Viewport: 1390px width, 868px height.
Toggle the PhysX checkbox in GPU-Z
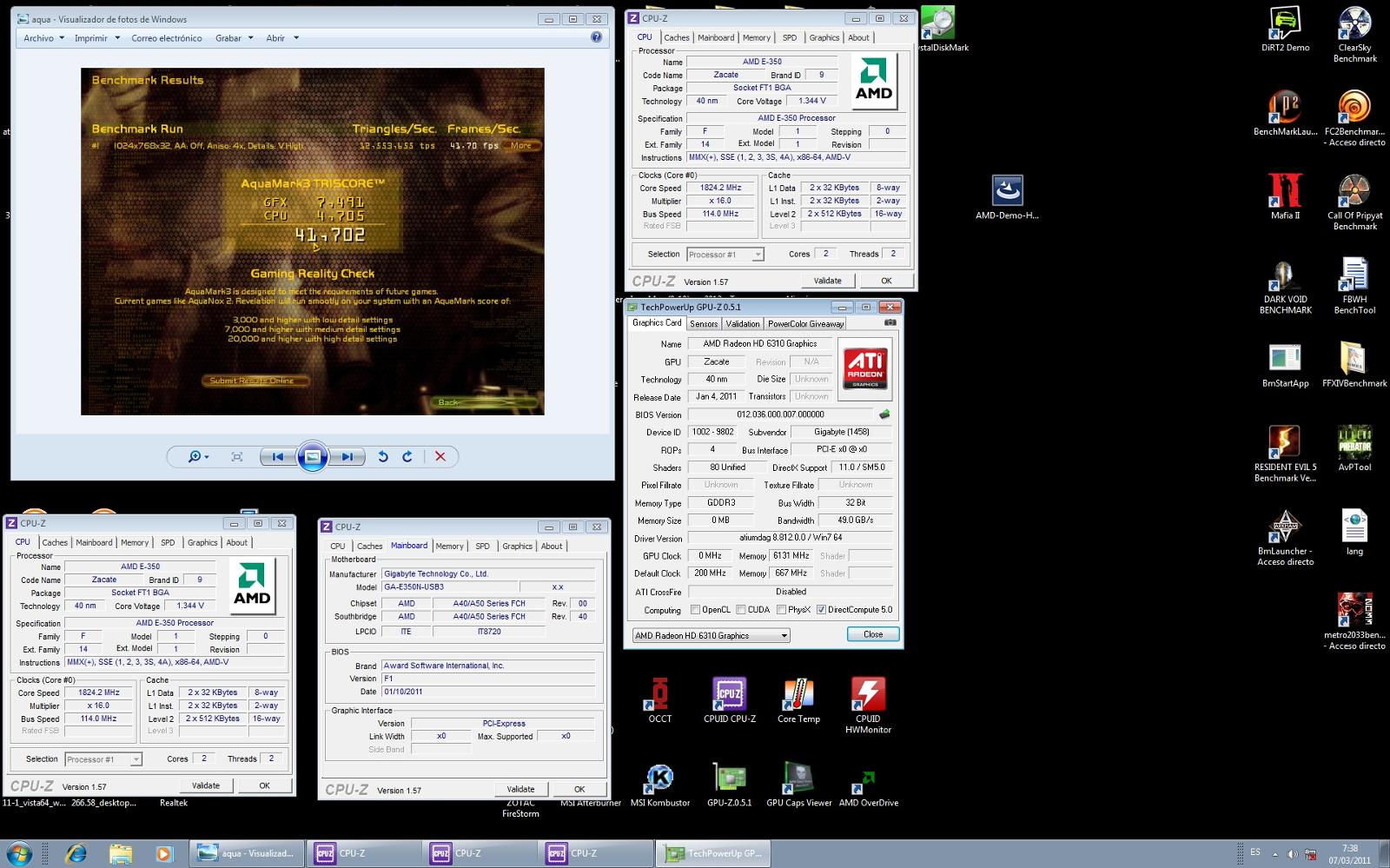click(782, 610)
